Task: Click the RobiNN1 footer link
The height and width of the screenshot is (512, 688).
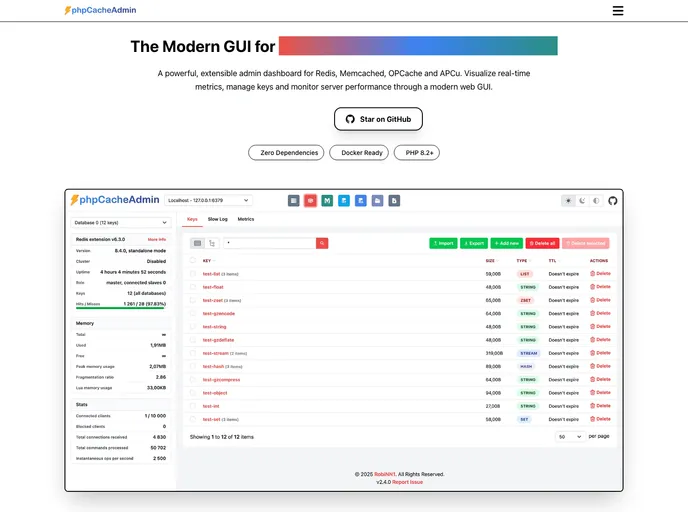Action: [x=385, y=474]
